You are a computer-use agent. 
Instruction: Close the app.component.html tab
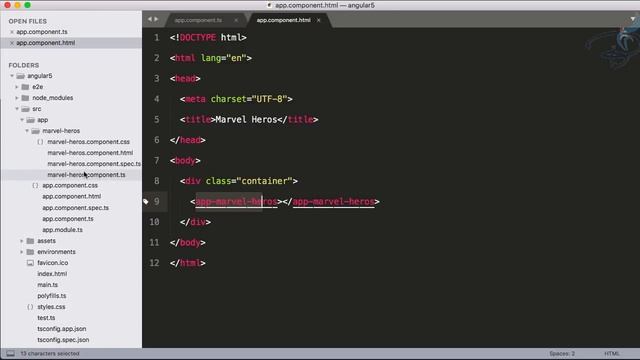click(x=318, y=20)
